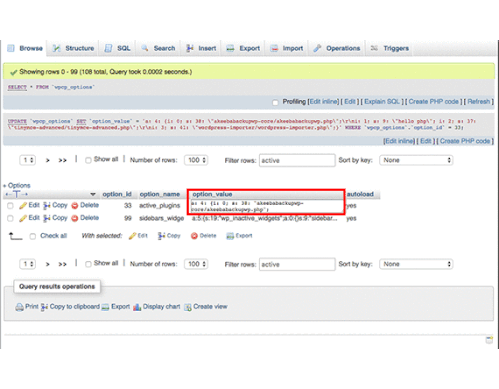Click the SQL tab document icon
The height and width of the screenshot is (389, 499).
point(108,48)
